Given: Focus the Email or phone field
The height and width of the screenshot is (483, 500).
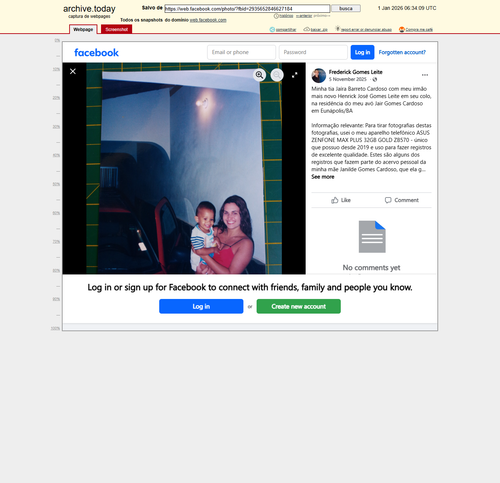Looking at the screenshot, I should click(x=241, y=52).
